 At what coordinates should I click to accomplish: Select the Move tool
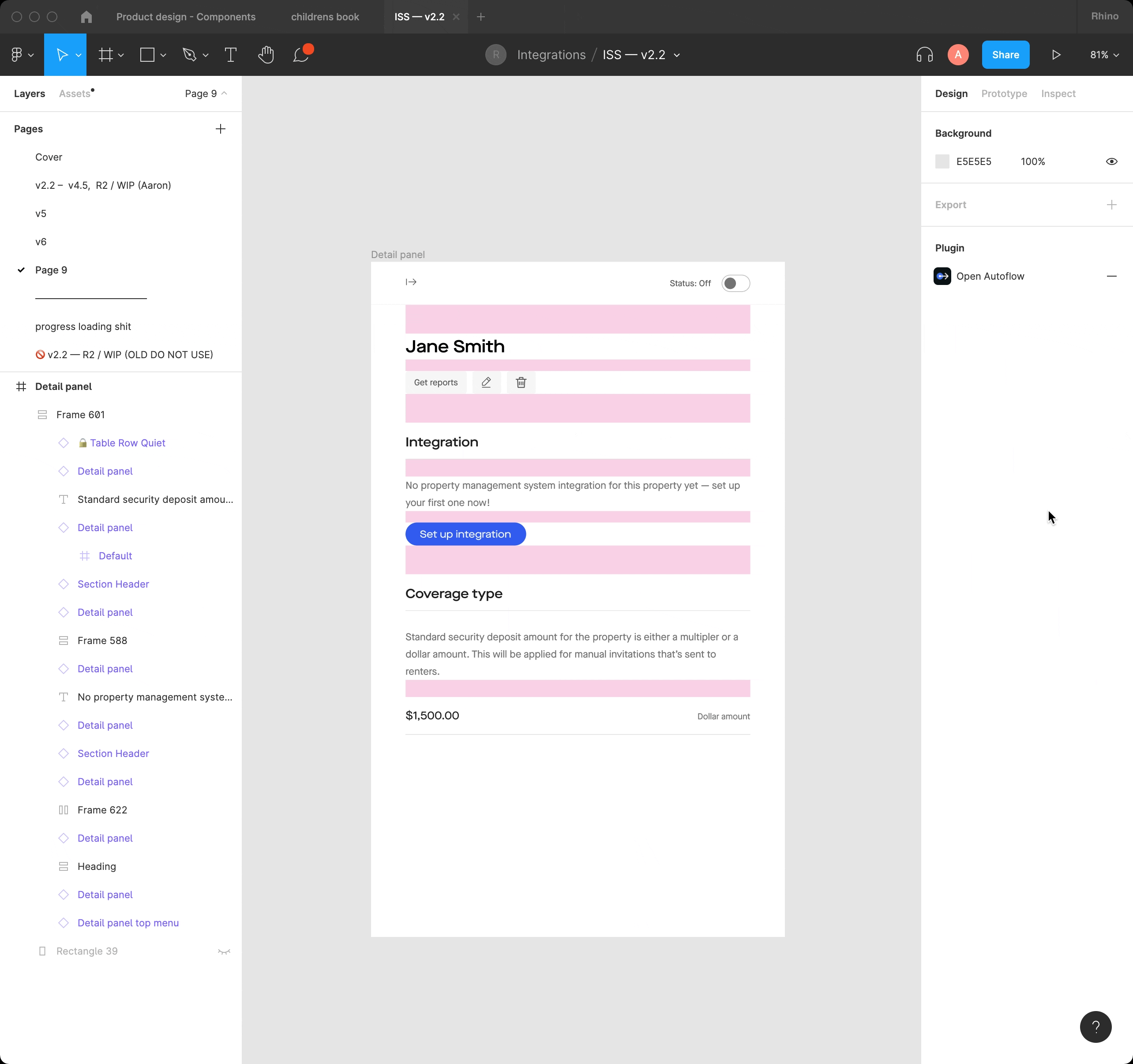pos(63,54)
